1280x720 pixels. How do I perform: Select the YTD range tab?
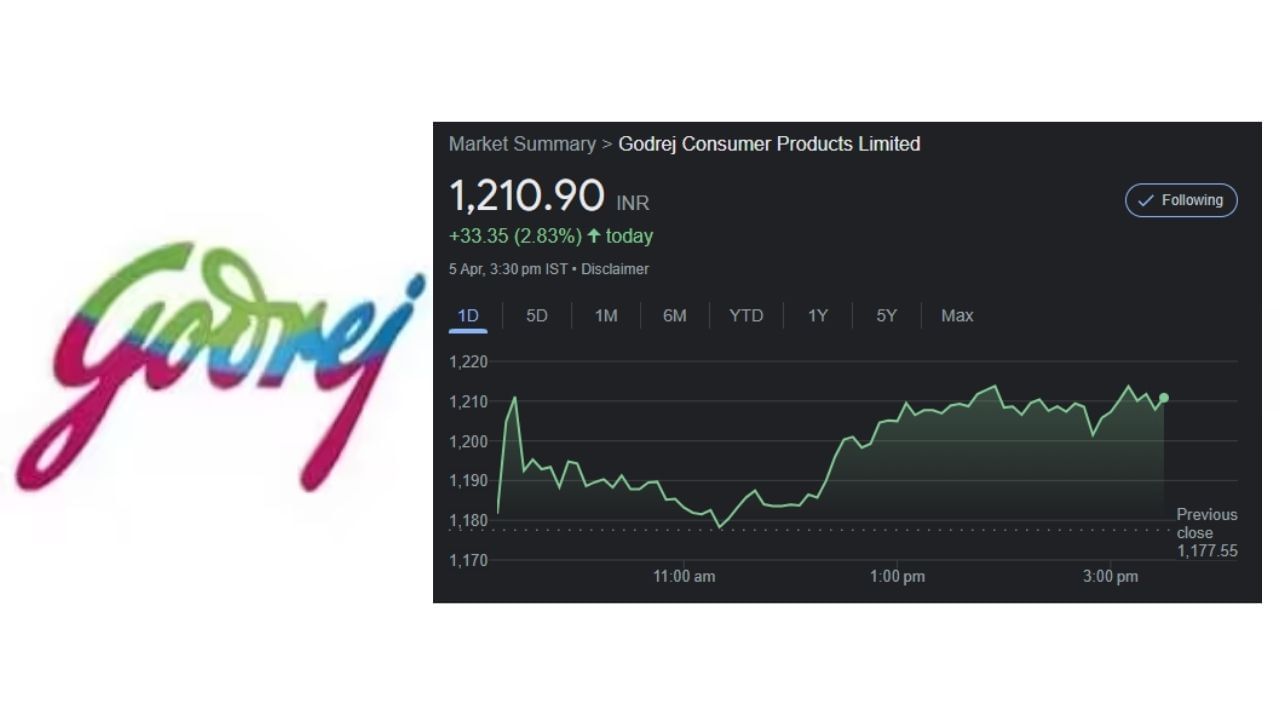746,316
